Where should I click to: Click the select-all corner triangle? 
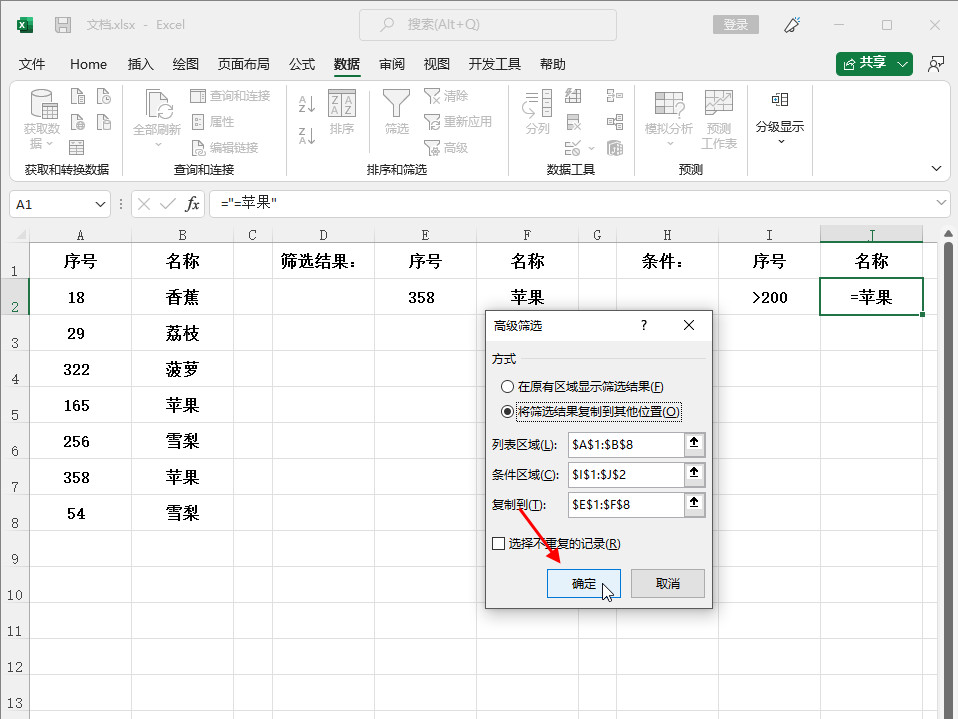coord(20,235)
